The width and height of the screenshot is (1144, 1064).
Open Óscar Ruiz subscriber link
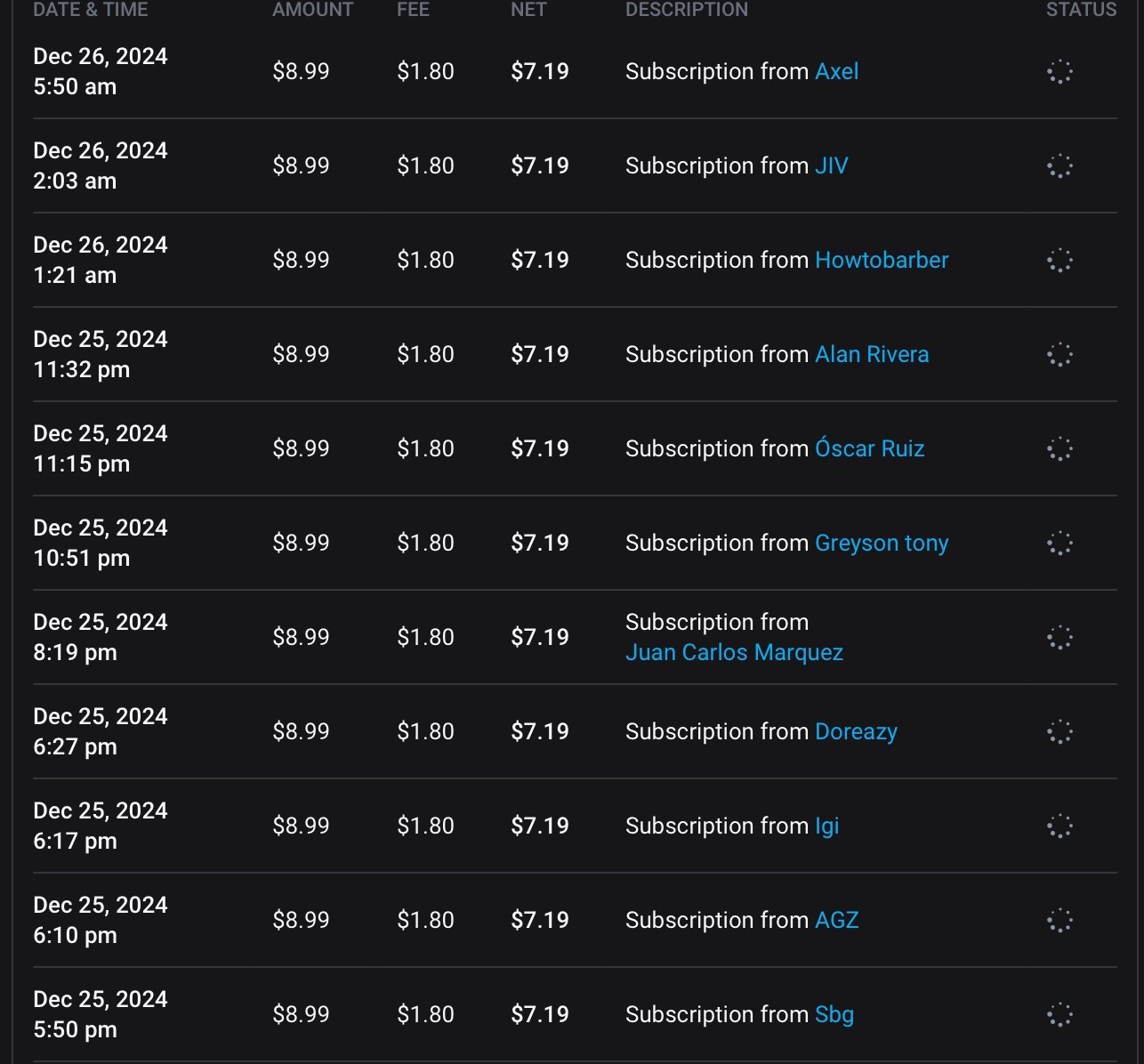click(x=869, y=448)
